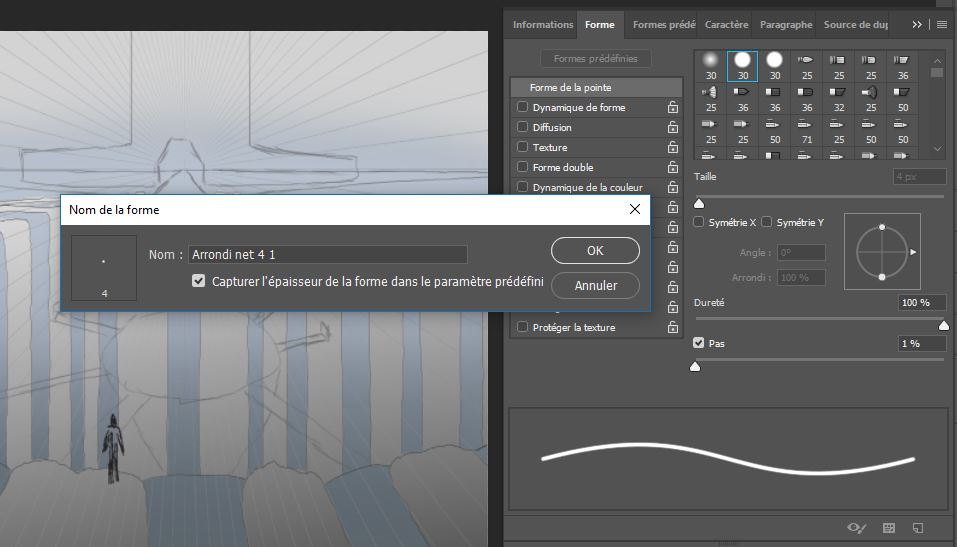Click the create new brush icon

(918, 527)
